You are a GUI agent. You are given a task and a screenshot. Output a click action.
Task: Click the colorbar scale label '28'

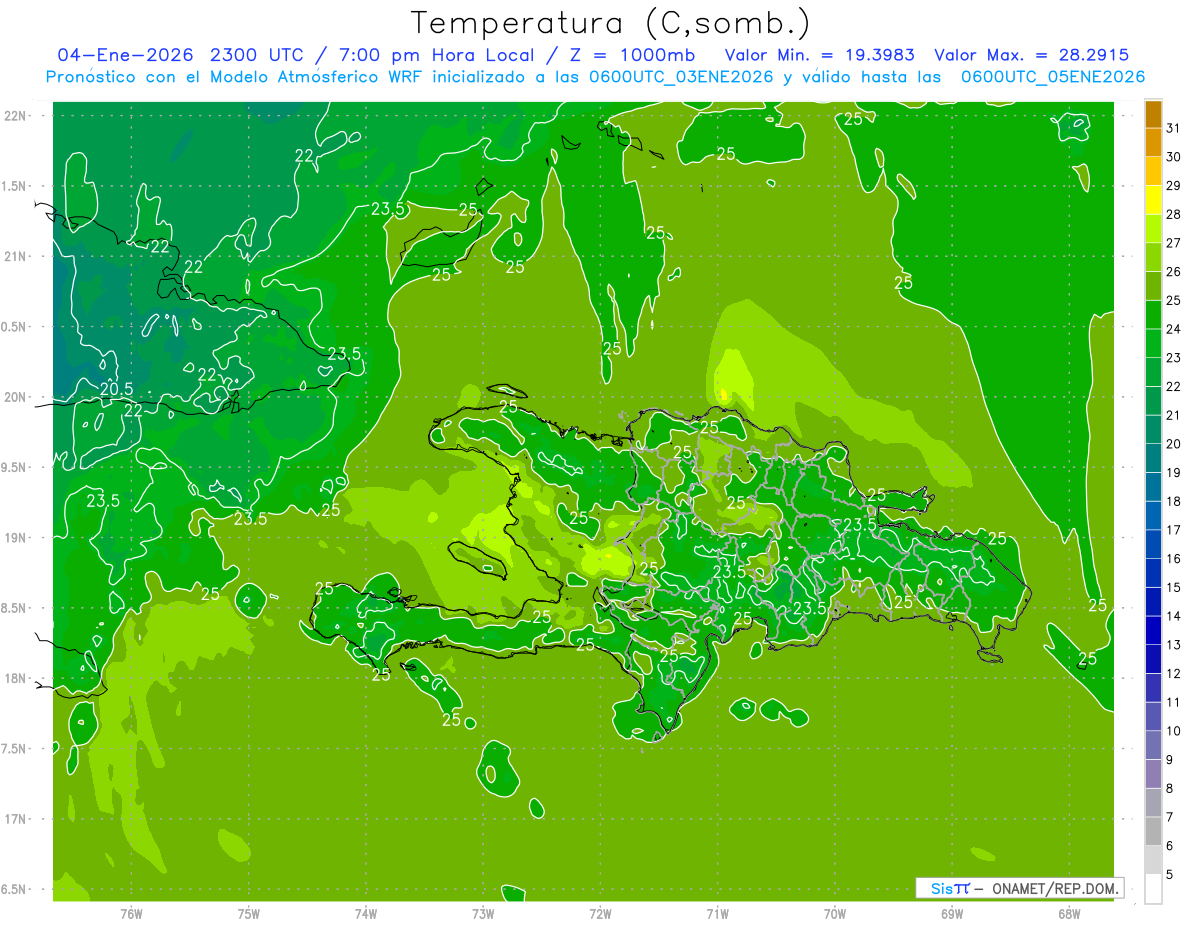[x=1174, y=214]
